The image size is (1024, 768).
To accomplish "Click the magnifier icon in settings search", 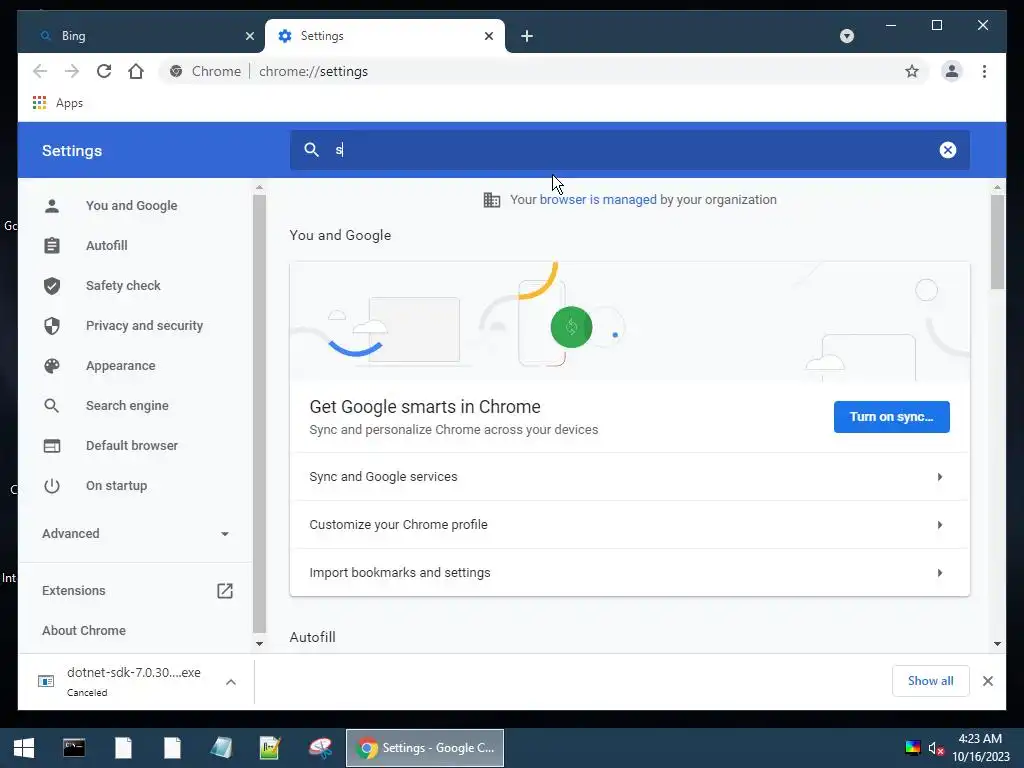I will [x=312, y=150].
